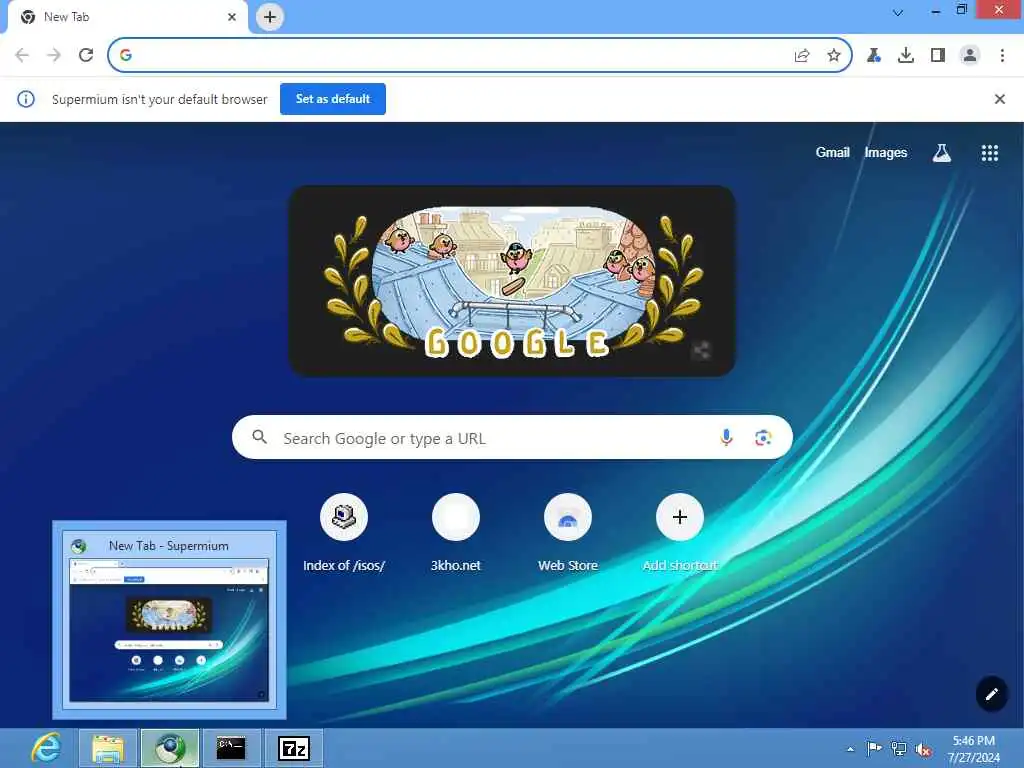Click Set as default button
1024x768 pixels.
coord(333,99)
